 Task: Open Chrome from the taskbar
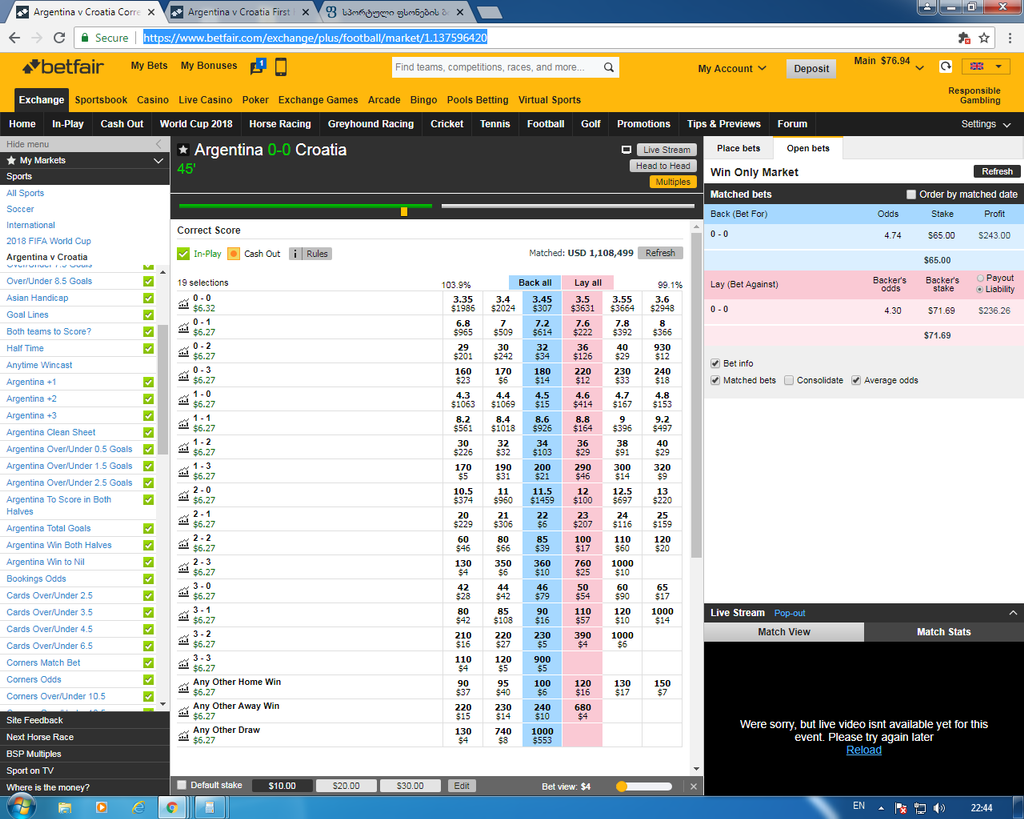click(172, 808)
